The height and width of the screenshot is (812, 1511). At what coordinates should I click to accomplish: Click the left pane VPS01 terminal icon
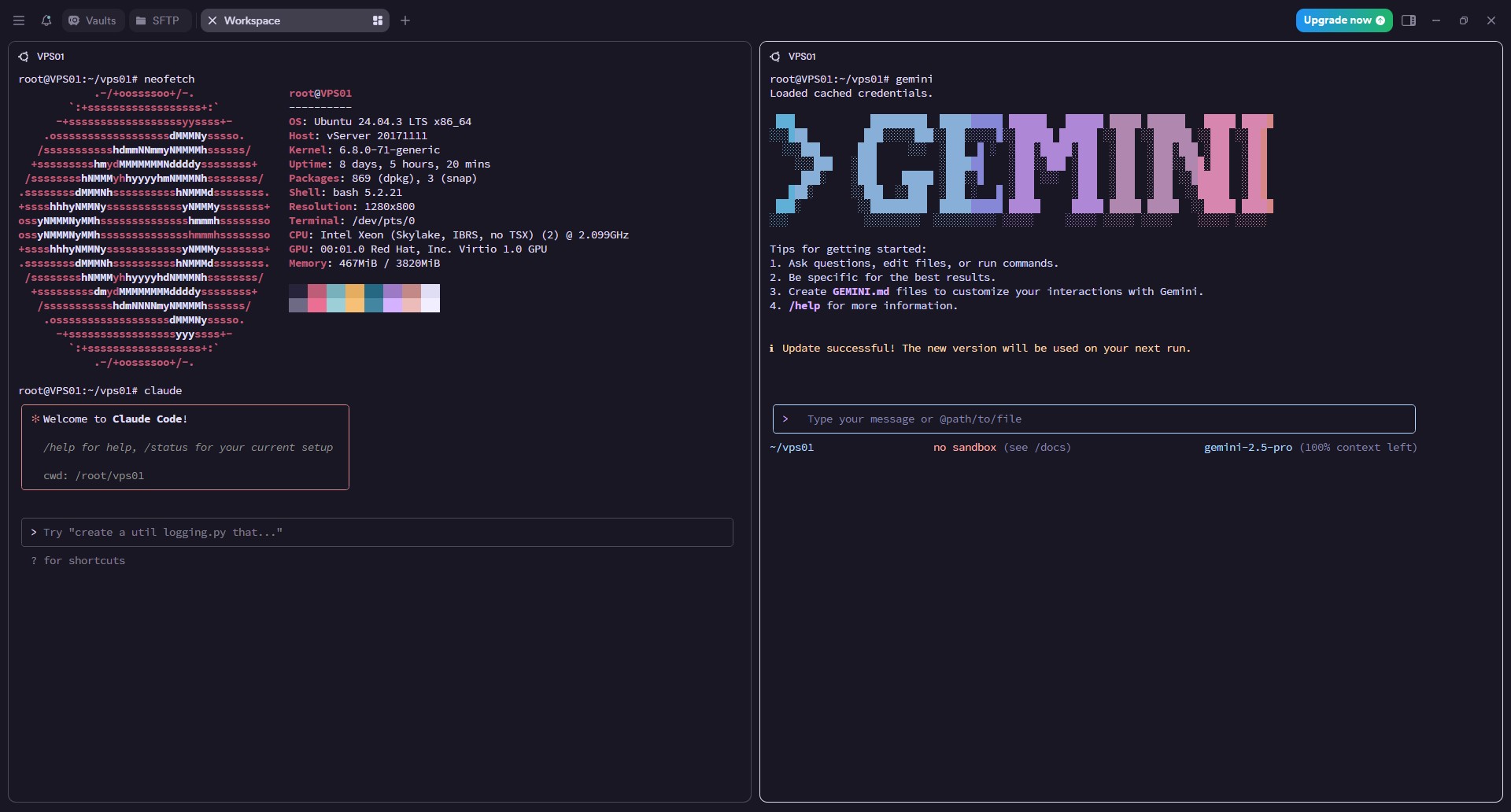tap(24, 57)
